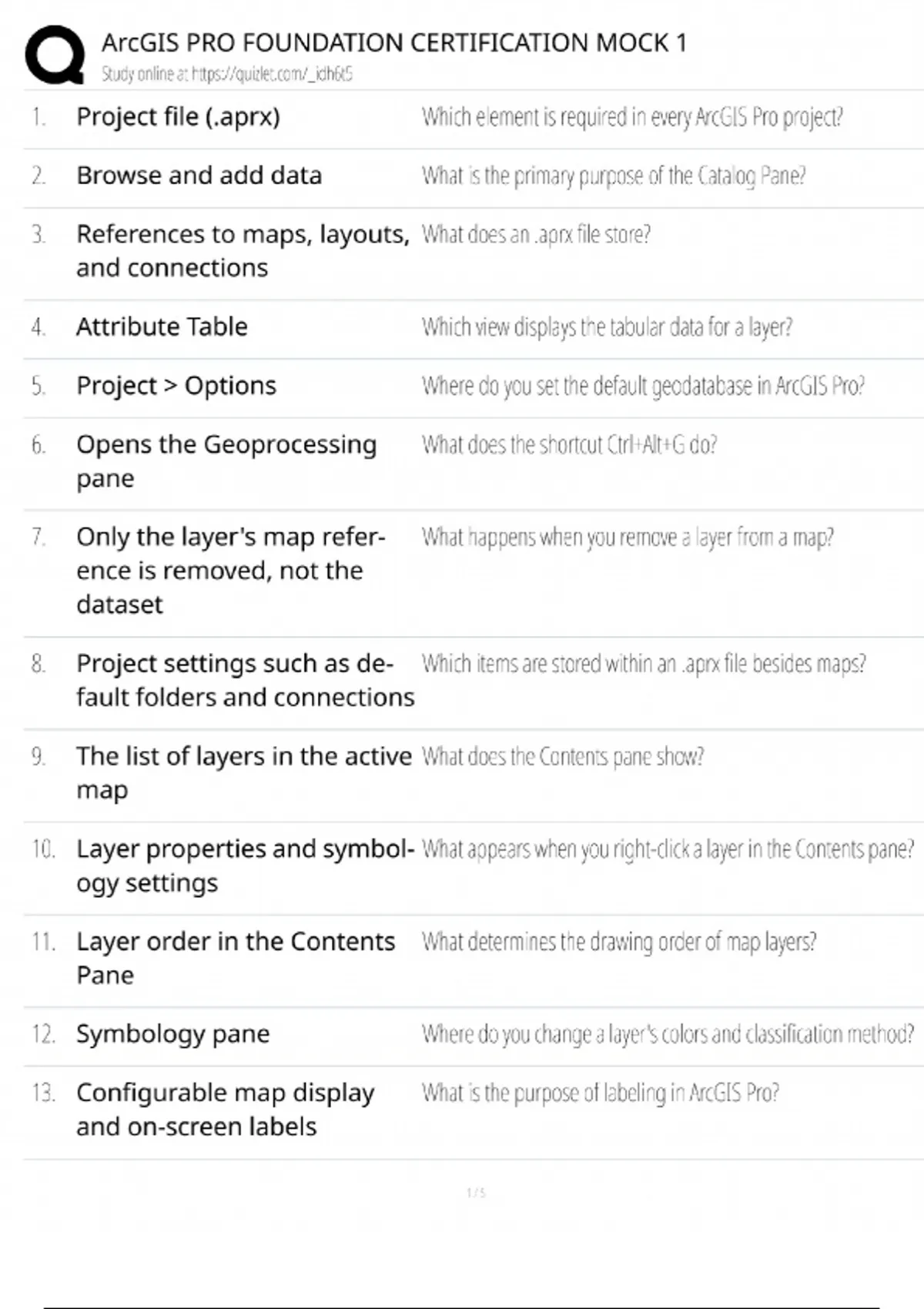The height and width of the screenshot is (1309, 924).
Task: Select the question about drawing order of layers
Action: point(619,942)
